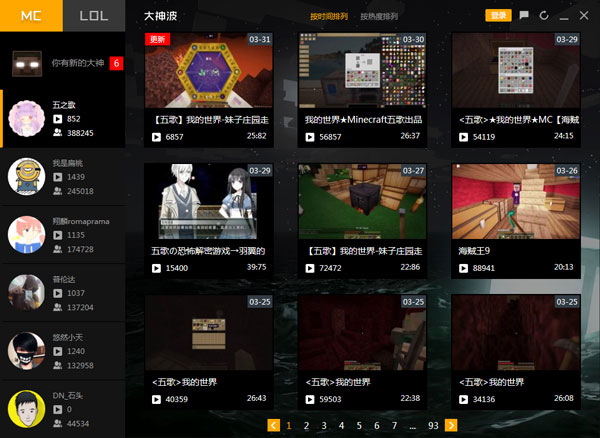Click the Herobrine head avatar icon
This screenshot has height=438, width=600.
point(27,64)
